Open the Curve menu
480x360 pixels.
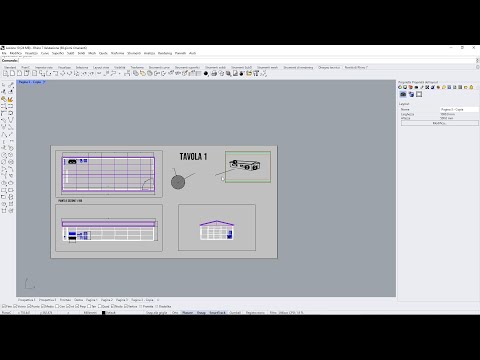[x=45, y=53]
